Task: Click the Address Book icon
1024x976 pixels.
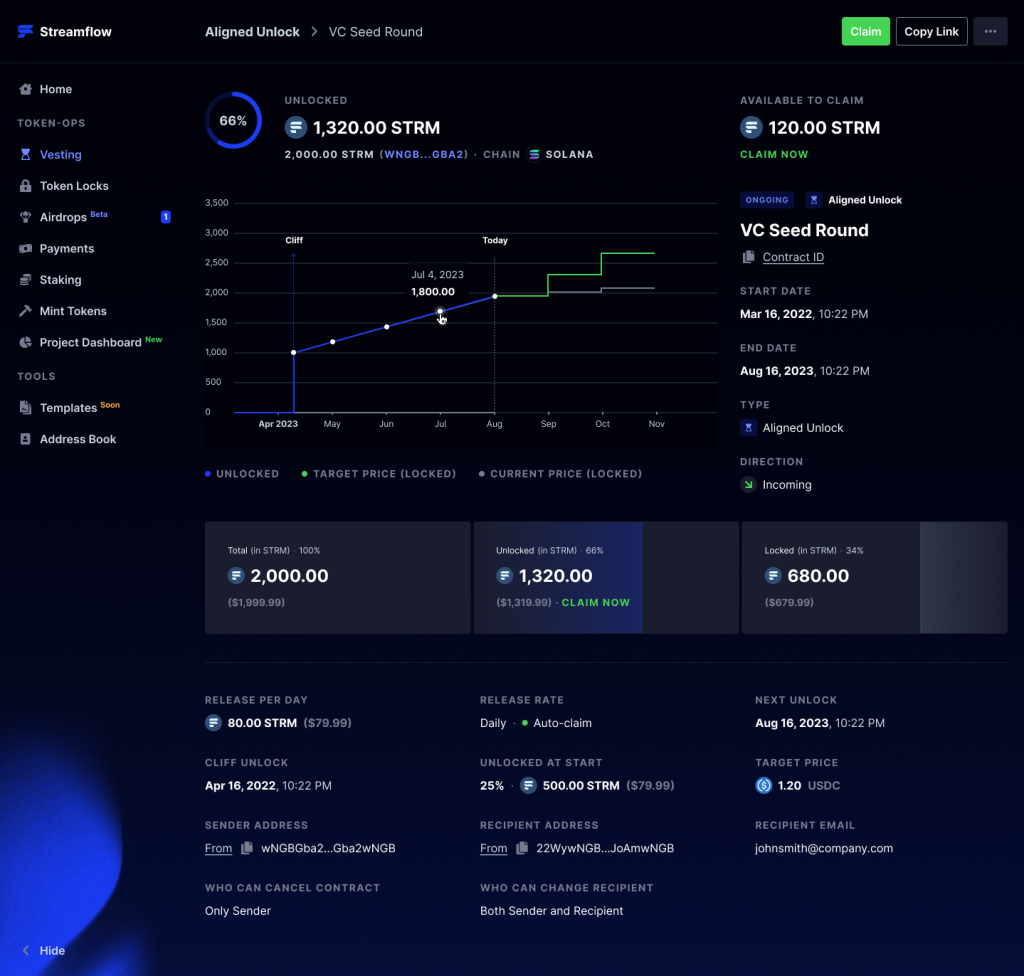Action: [25, 439]
